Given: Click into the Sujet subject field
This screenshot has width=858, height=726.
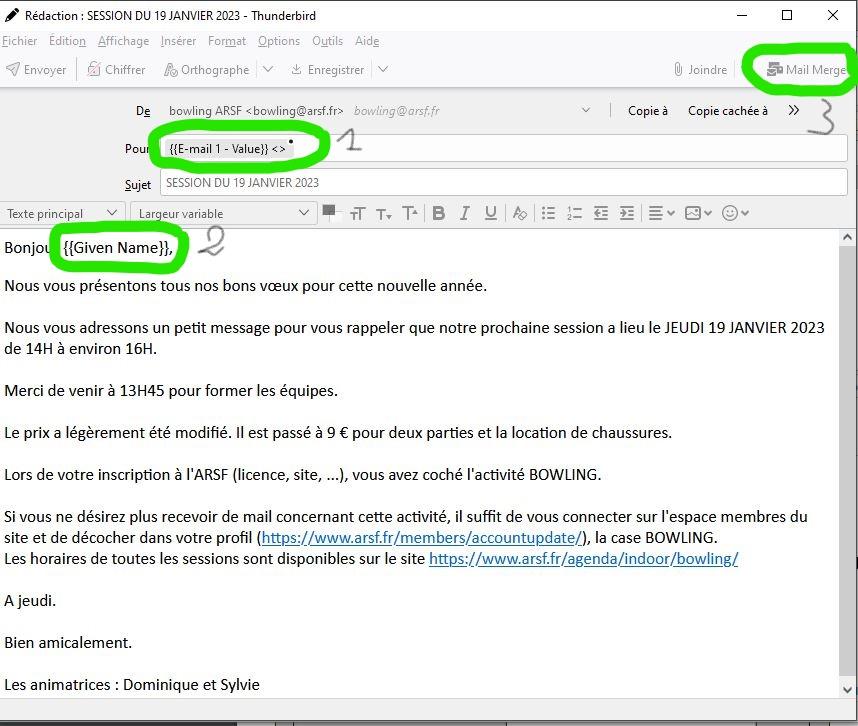Looking at the screenshot, I should pos(503,183).
